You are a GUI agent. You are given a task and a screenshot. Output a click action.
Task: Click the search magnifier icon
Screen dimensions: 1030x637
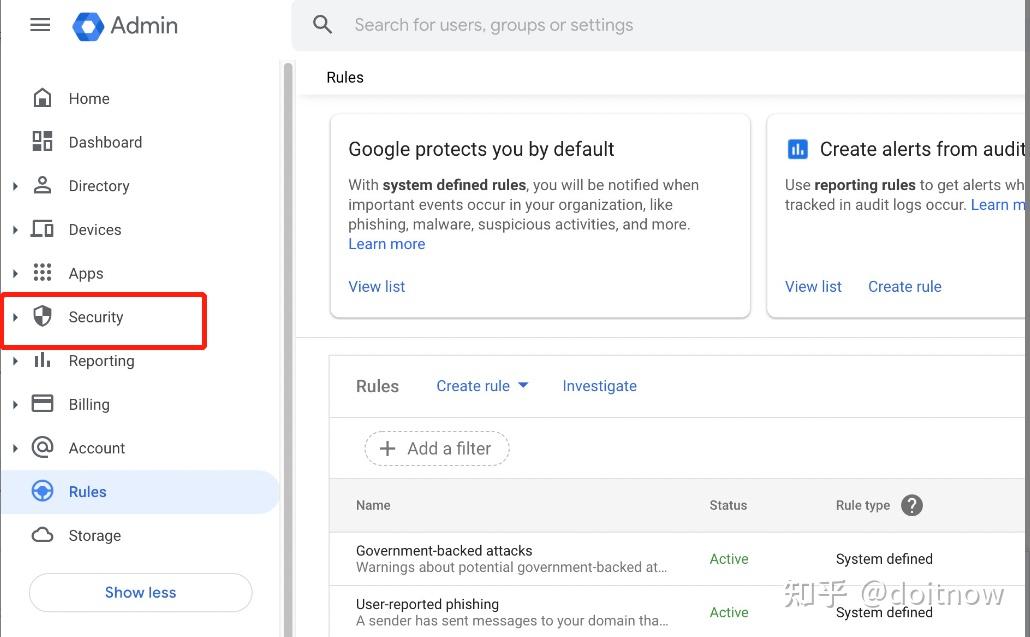322,24
